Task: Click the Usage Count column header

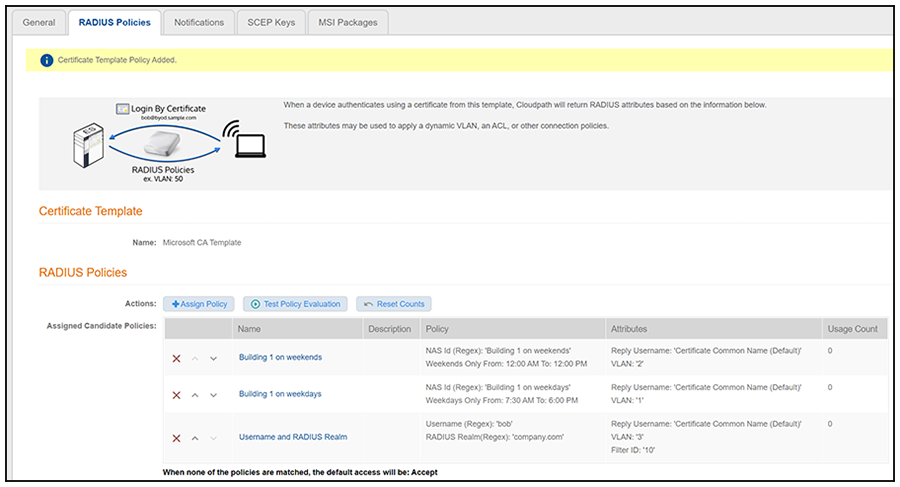Action: [x=855, y=329]
